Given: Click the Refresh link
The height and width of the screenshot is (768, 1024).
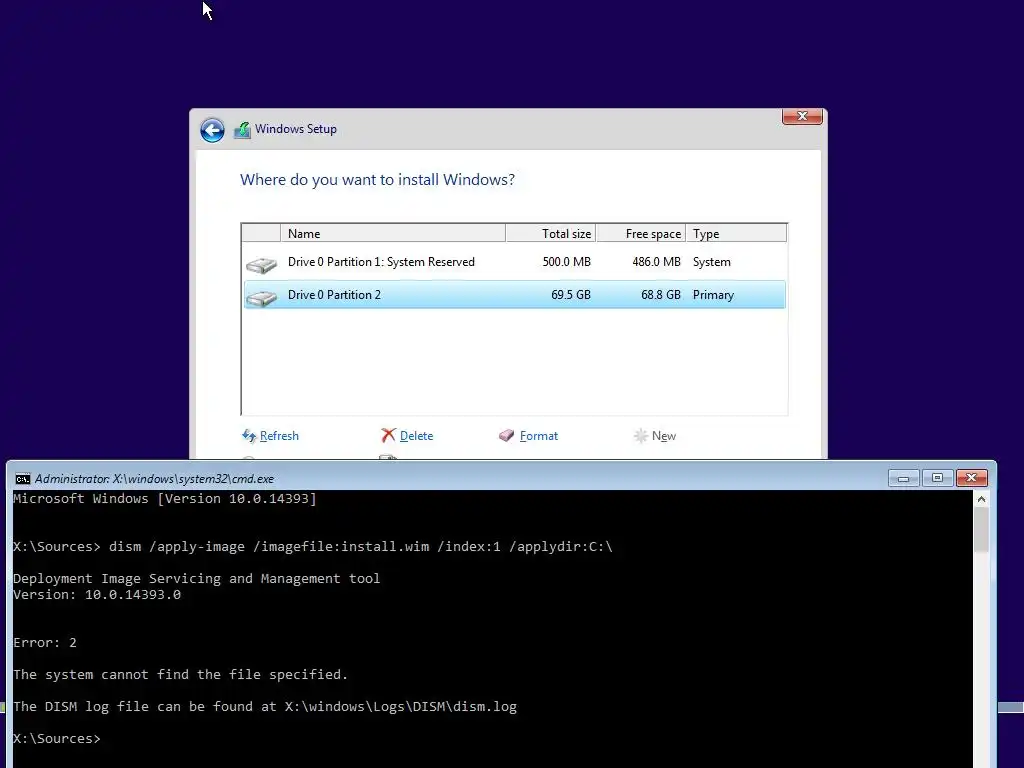Looking at the screenshot, I should (x=279, y=436).
